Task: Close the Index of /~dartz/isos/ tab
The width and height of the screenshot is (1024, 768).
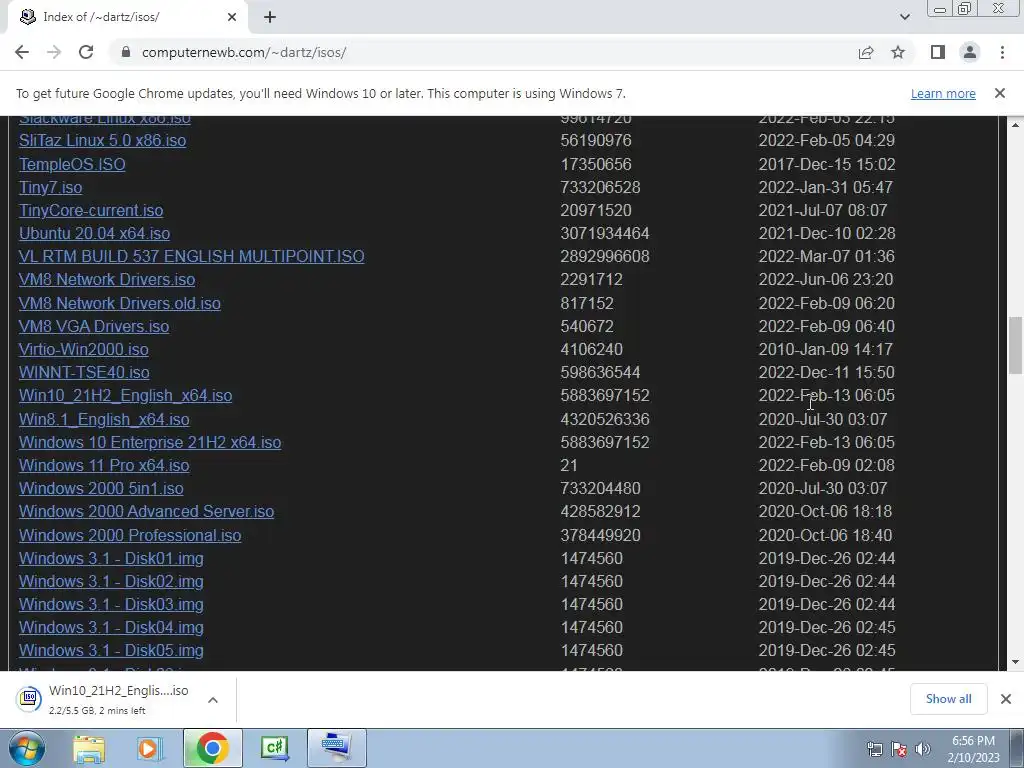Action: point(232,17)
